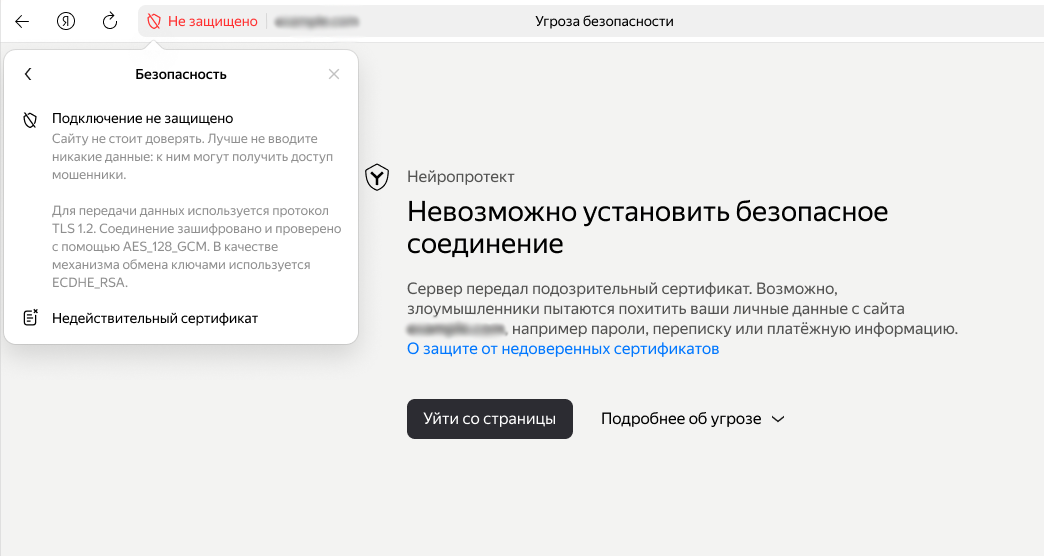This screenshot has height=556, width=1044.
Task: Close the Безопасность popup with the X
Action: 334,74
